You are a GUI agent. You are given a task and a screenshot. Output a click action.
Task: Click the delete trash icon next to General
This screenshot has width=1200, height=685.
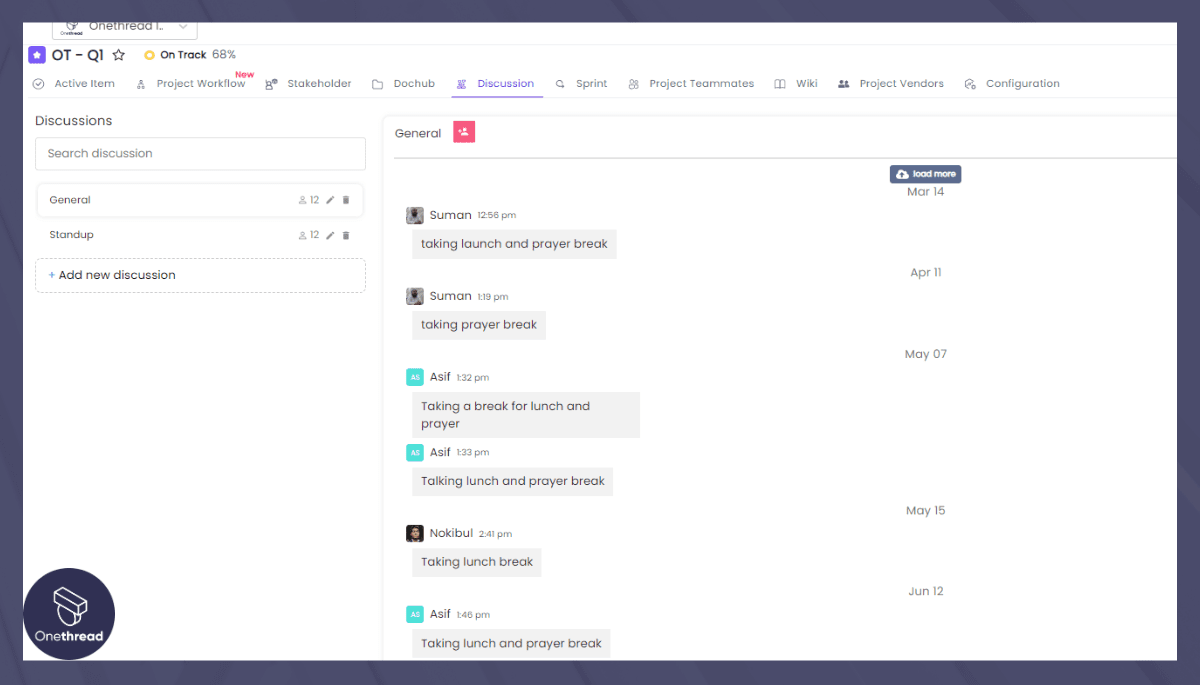(346, 199)
